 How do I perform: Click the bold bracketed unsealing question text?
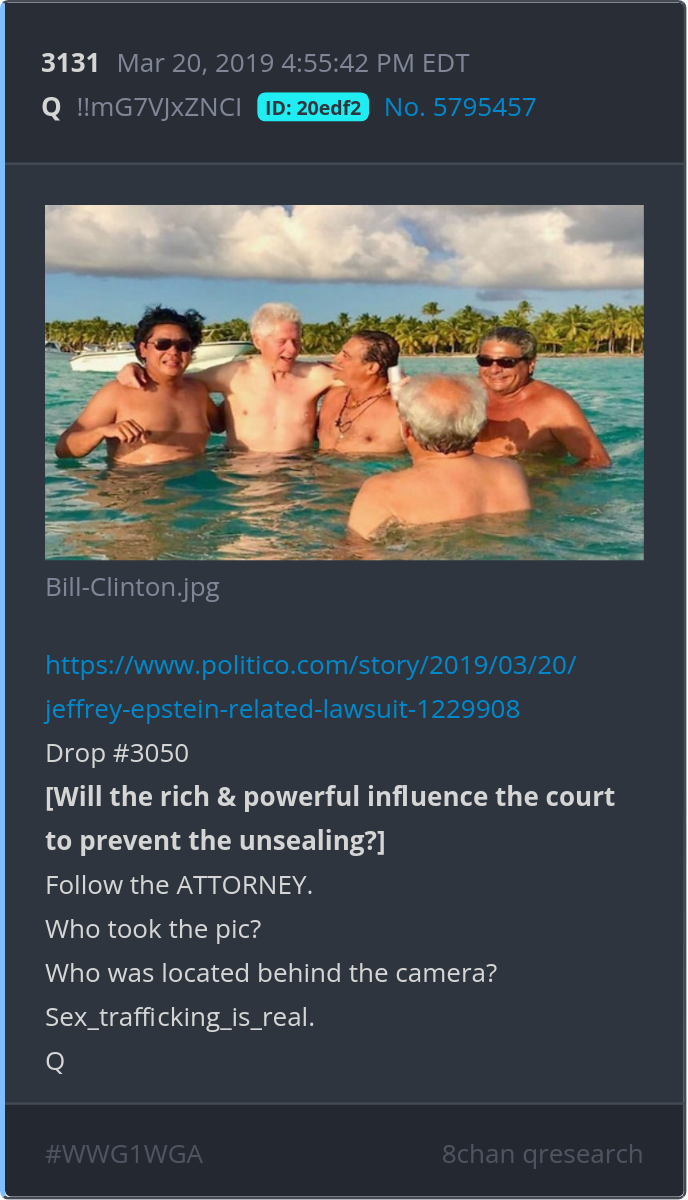click(330, 819)
